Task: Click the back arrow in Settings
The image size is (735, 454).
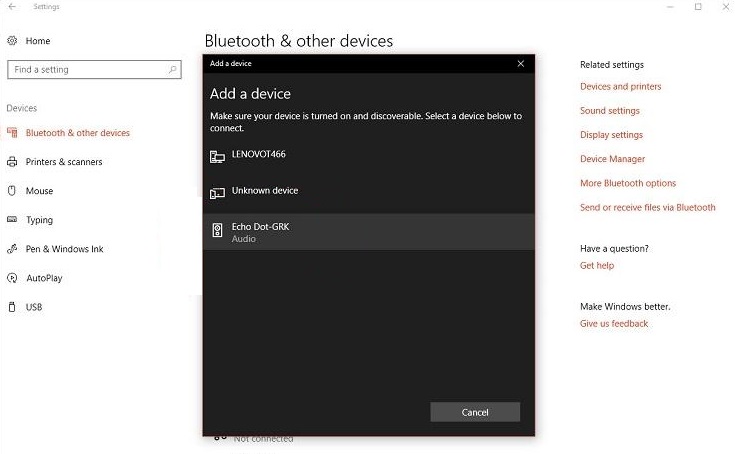Action: [12, 7]
